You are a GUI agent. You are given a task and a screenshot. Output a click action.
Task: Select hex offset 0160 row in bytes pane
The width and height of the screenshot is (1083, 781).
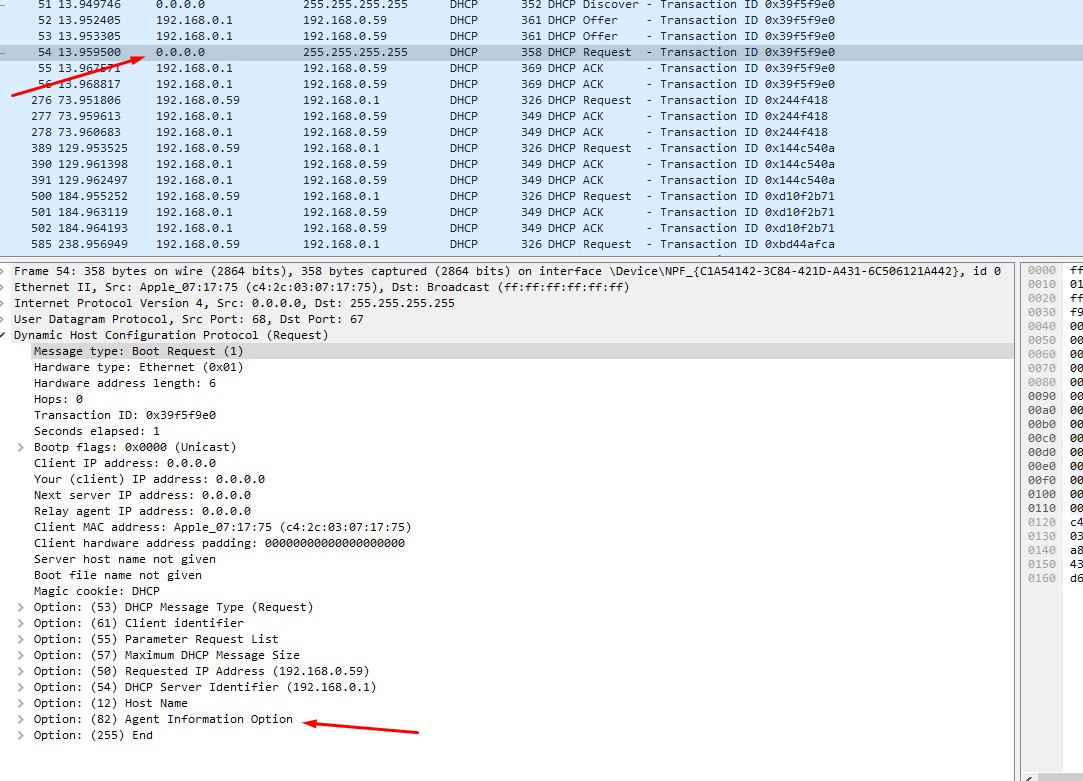[1054, 578]
